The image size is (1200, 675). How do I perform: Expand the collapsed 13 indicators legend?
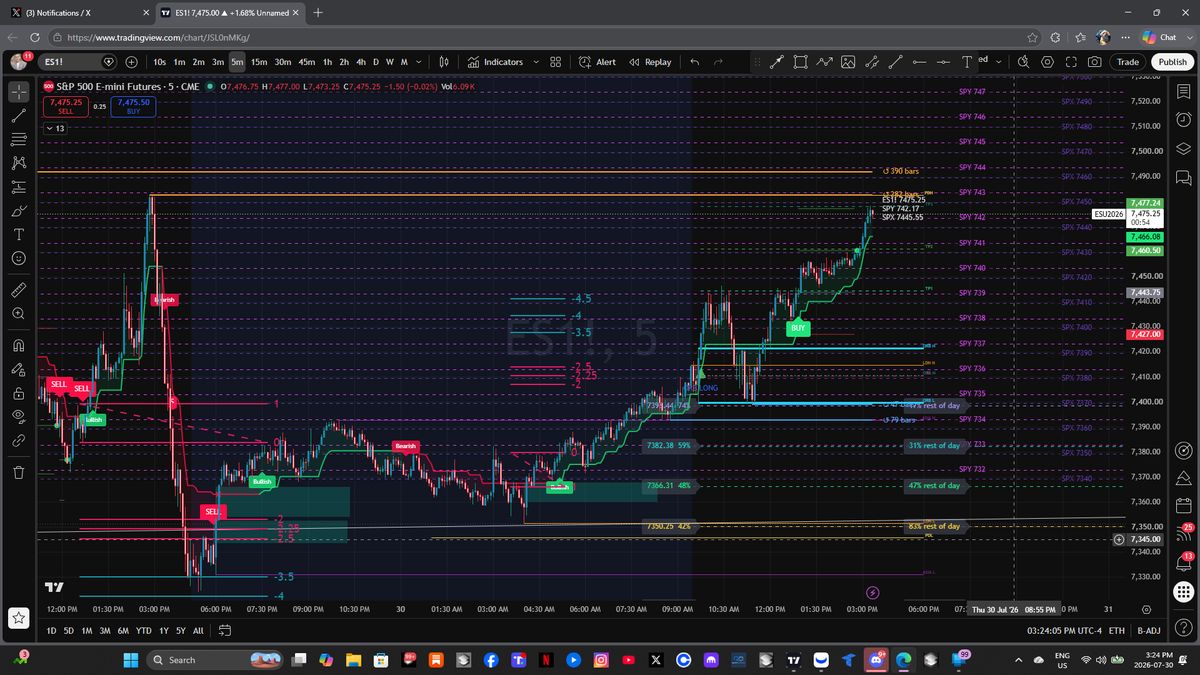[x=56, y=129]
